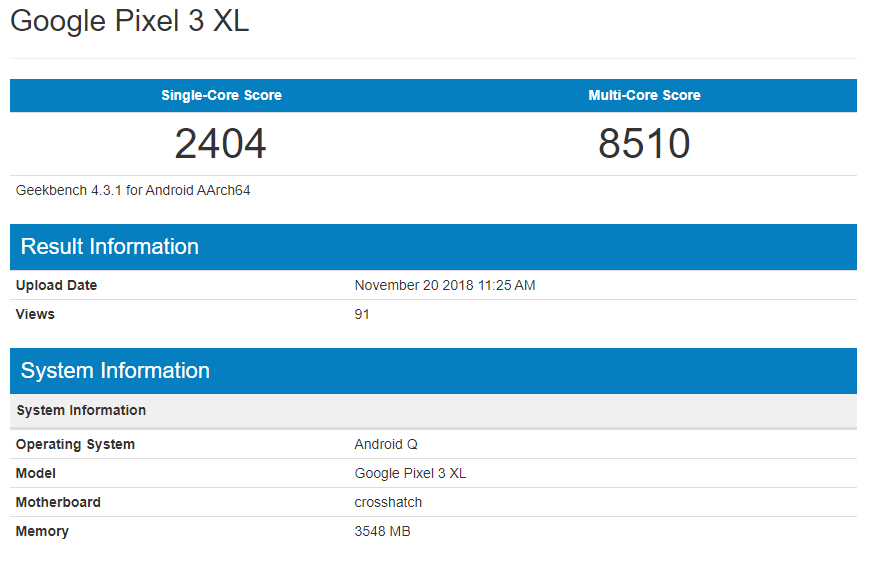Click the Motherboard row label

[59, 502]
